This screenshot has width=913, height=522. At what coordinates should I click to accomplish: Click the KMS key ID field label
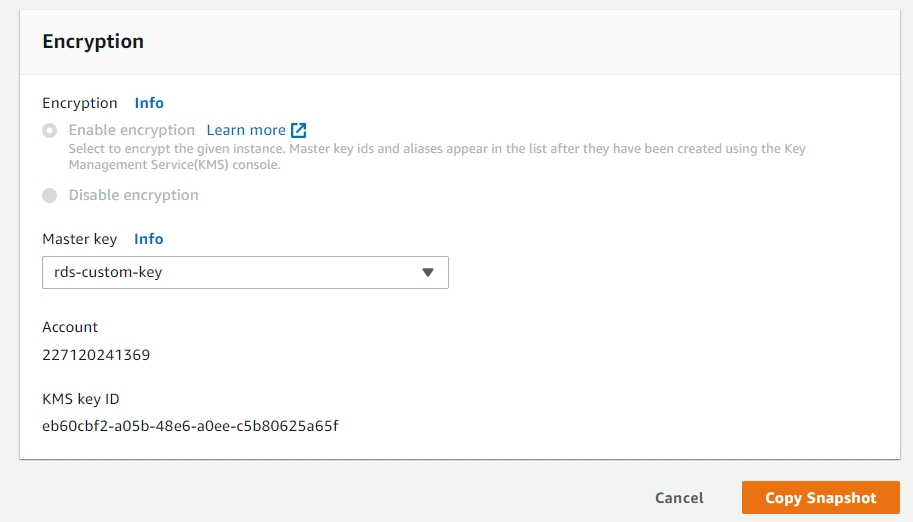tap(81, 399)
